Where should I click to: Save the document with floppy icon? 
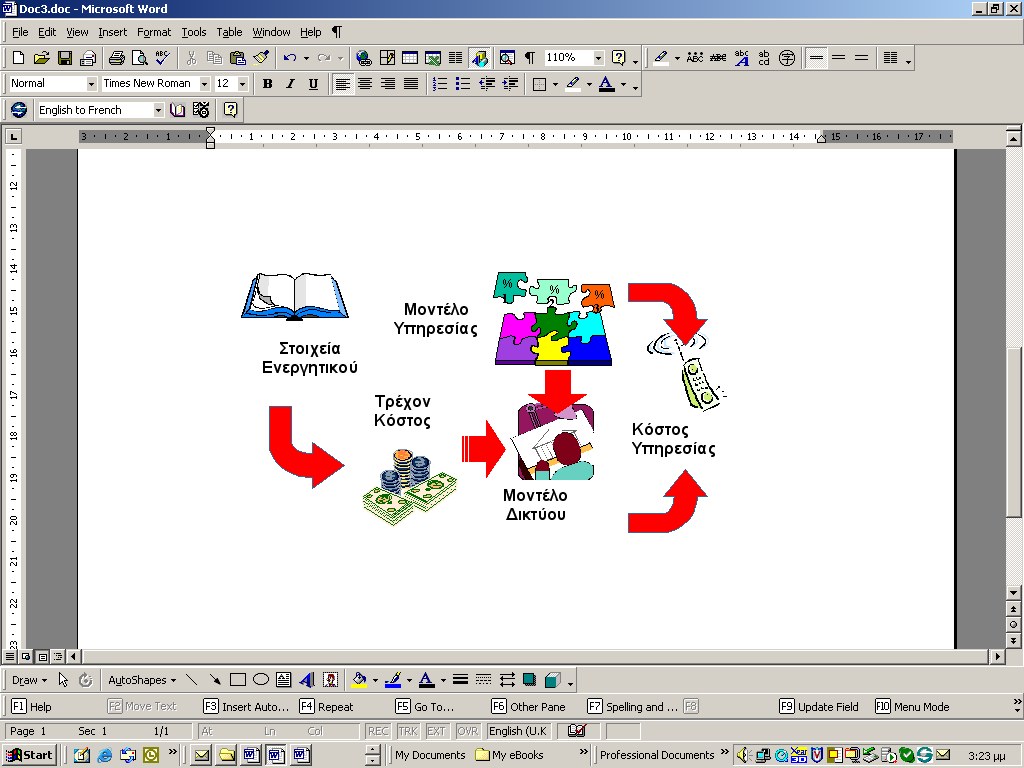[x=65, y=58]
